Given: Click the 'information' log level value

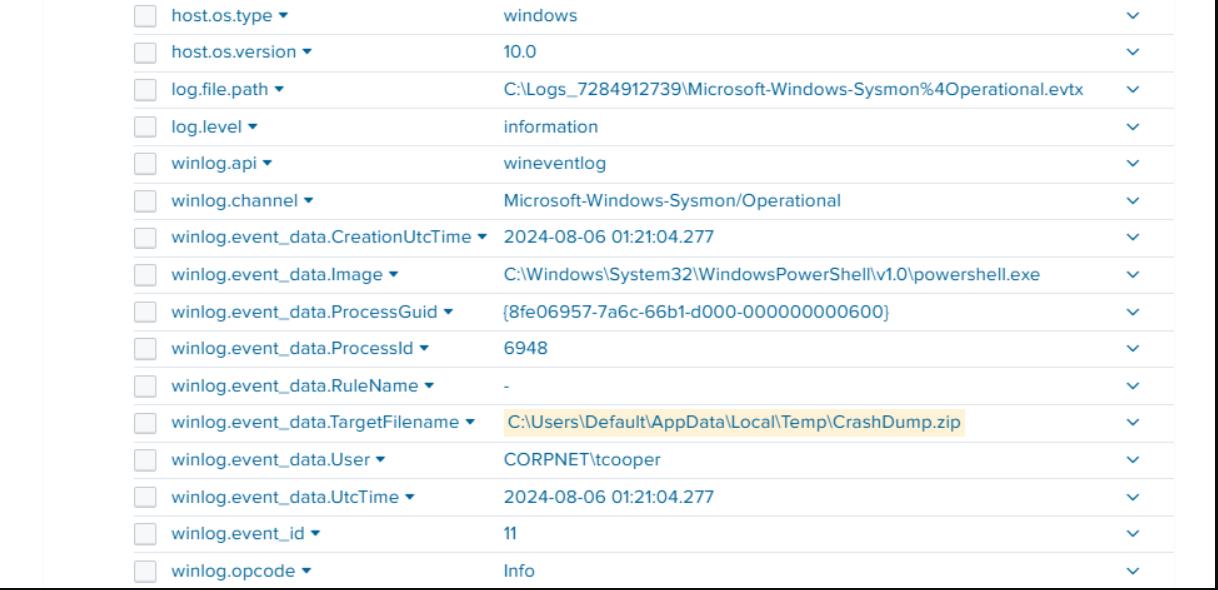Looking at the screenshot, I should click(551, 127).
